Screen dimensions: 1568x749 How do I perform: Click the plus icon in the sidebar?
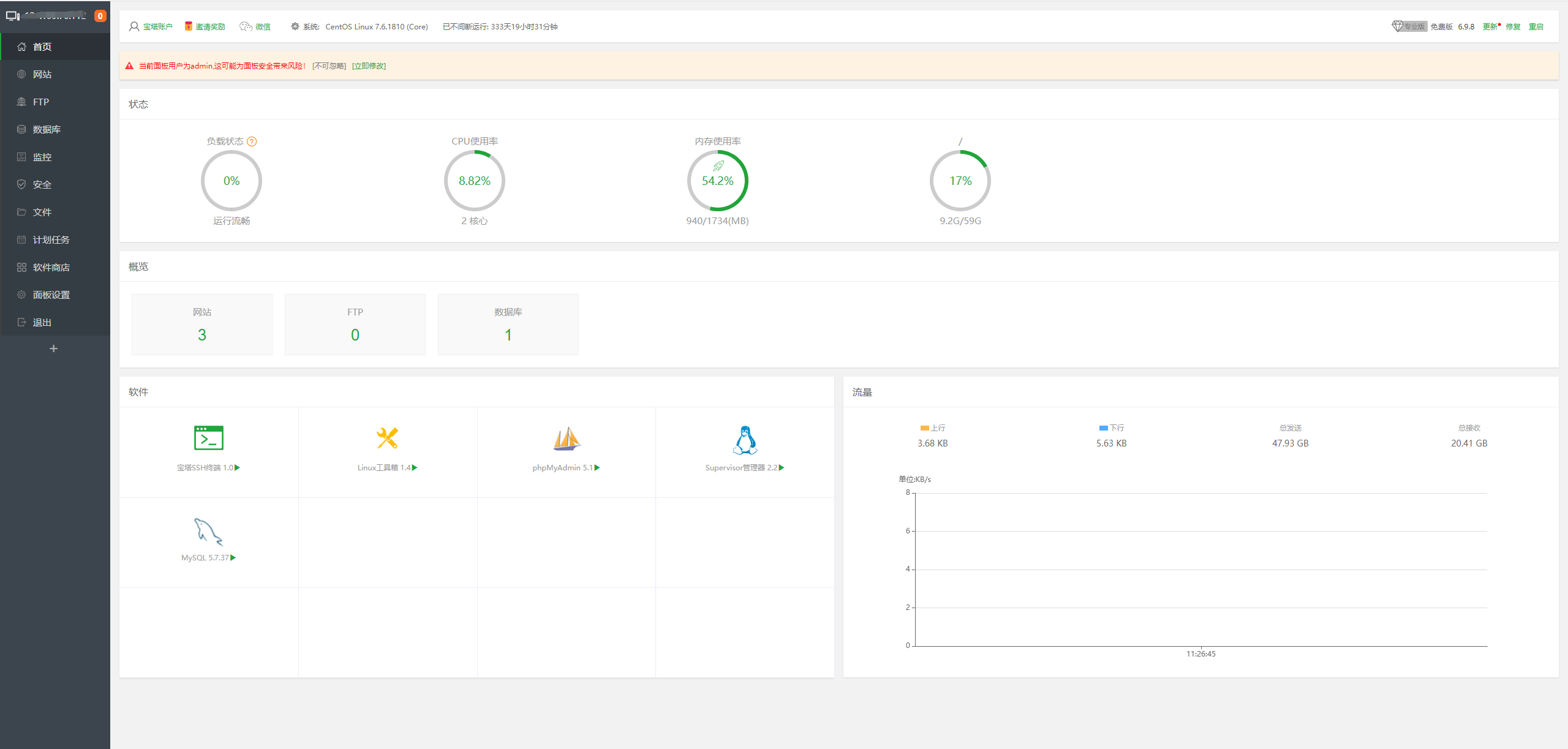[54, 348]
